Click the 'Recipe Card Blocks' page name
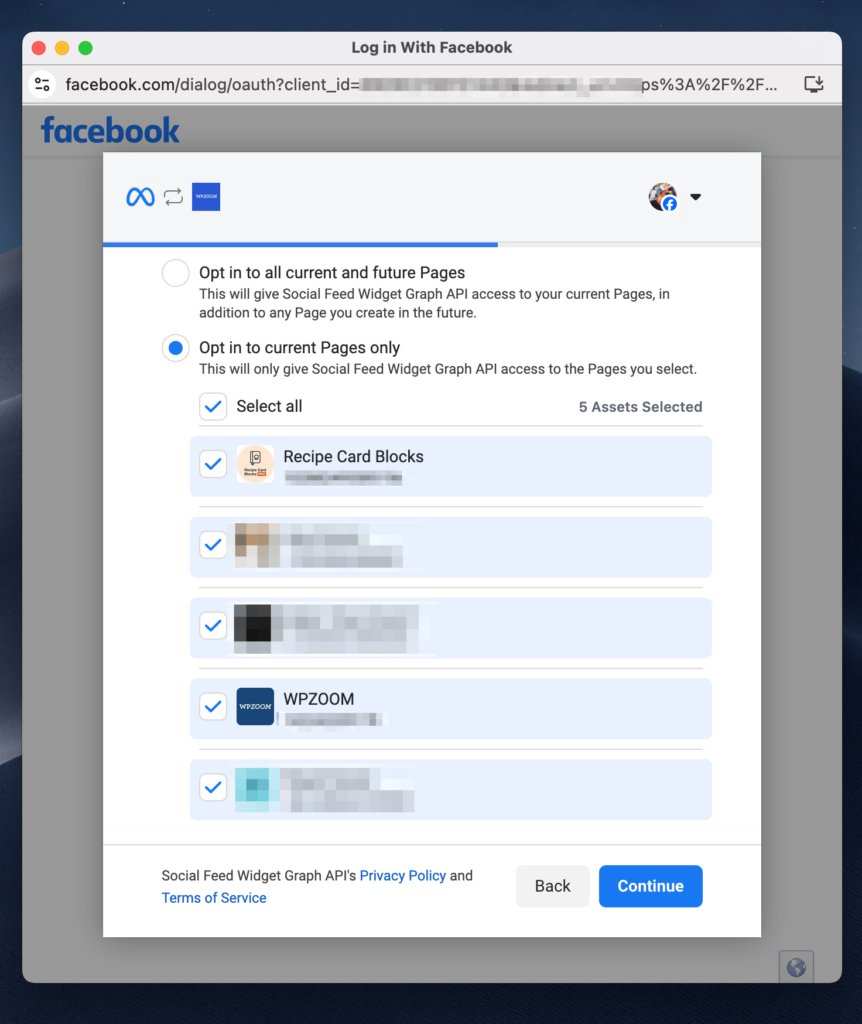The width and height of the screenshot is (862, 1024). pyautogui.click(x=353, y=456)
